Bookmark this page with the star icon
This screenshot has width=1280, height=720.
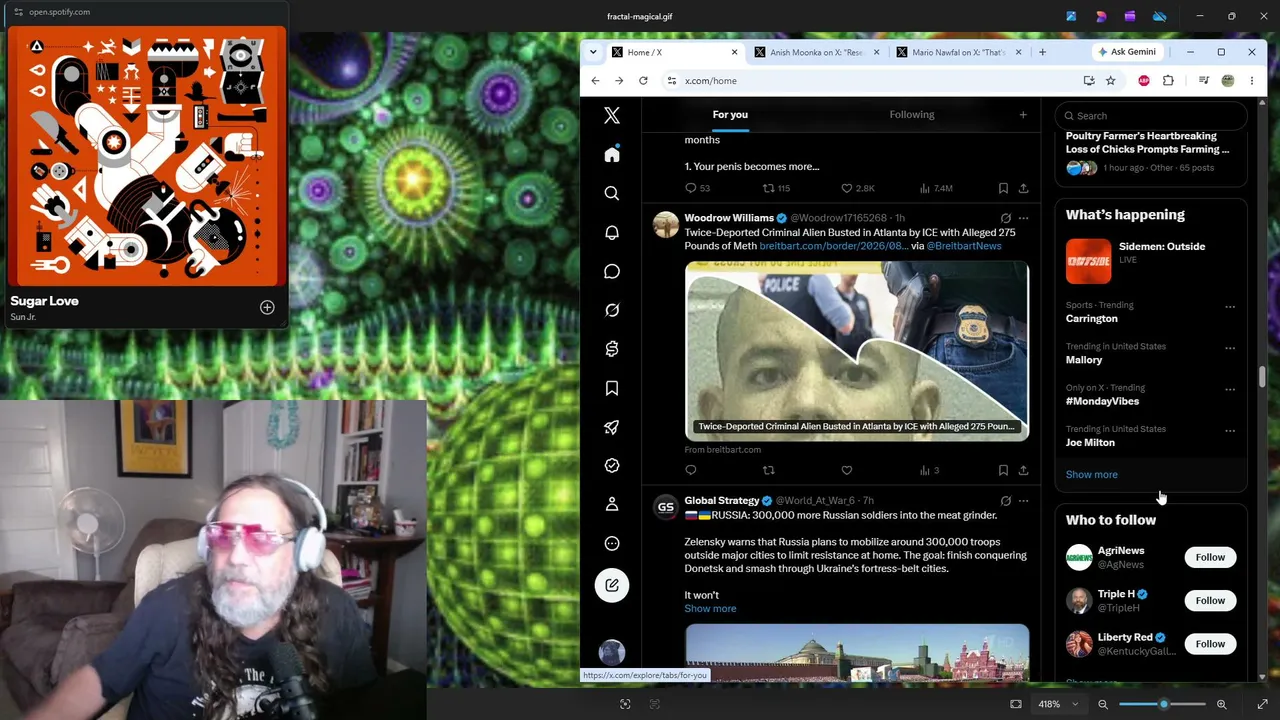pos(1110,81)
